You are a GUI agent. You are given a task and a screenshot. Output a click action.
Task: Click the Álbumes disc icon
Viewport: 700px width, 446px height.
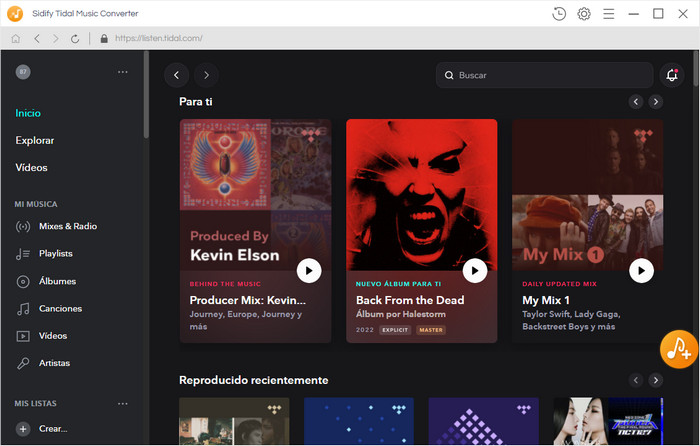coord(23,282)
